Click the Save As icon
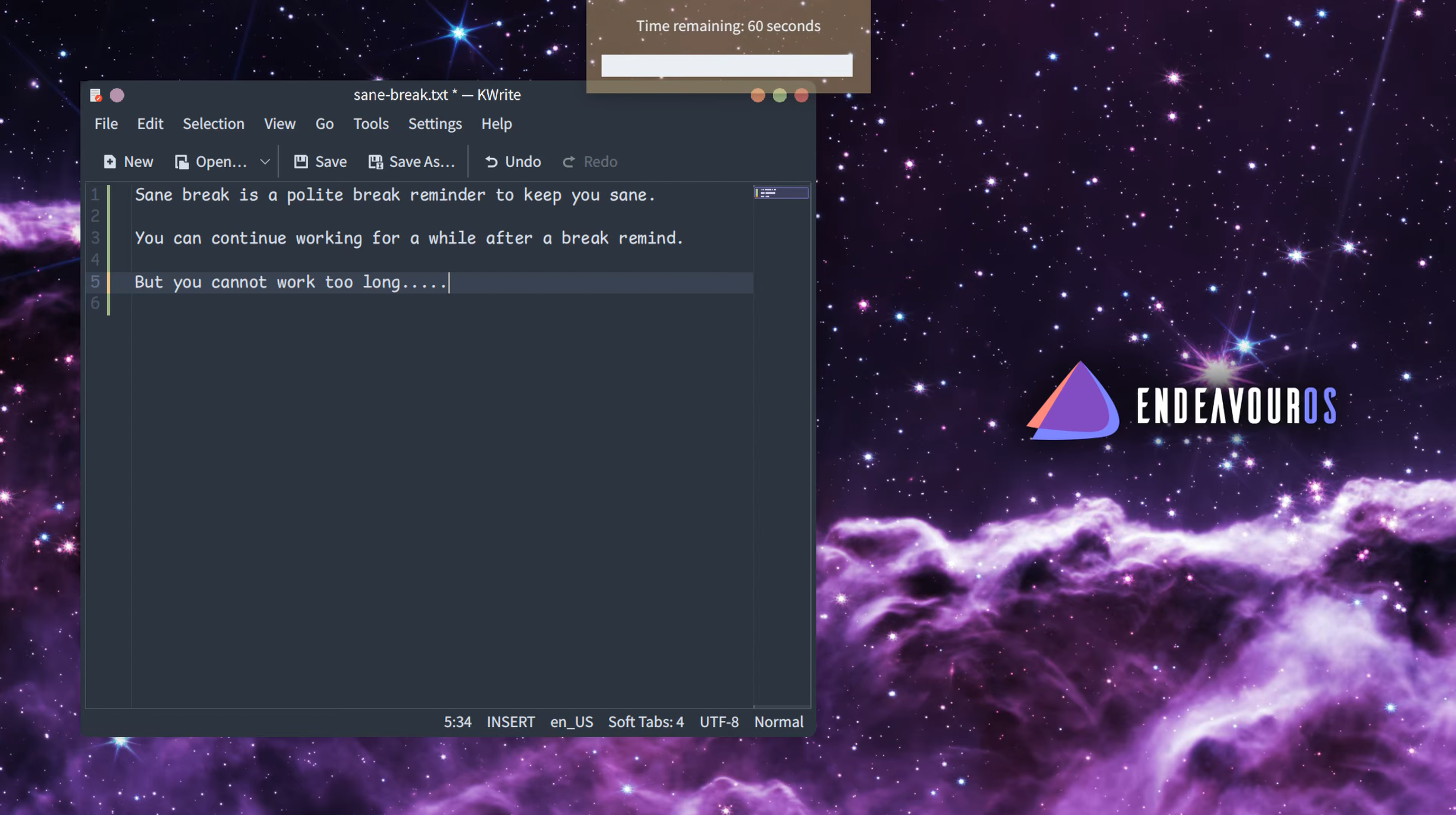The width and height of the screenshot is (1456, 815). coord(375,162)
